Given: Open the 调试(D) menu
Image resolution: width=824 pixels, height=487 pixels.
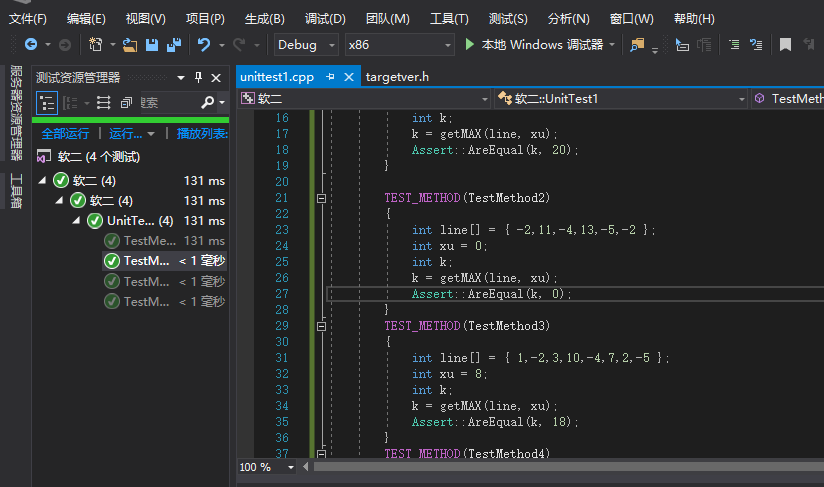Looking at the screenshot, I should click(x=324, y=19).
